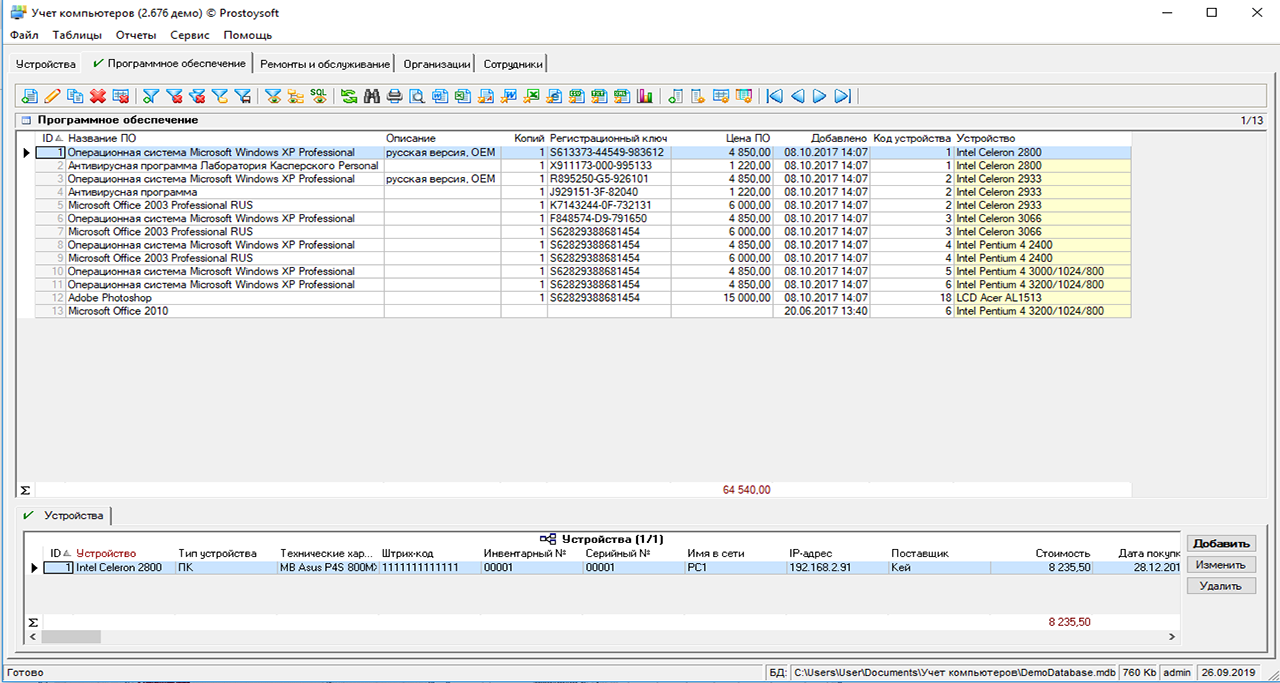Image resolution: width=1280 pixels, height=683 pixels.
Task: Click the Удалить button
Action: (x=1221, y=586)
